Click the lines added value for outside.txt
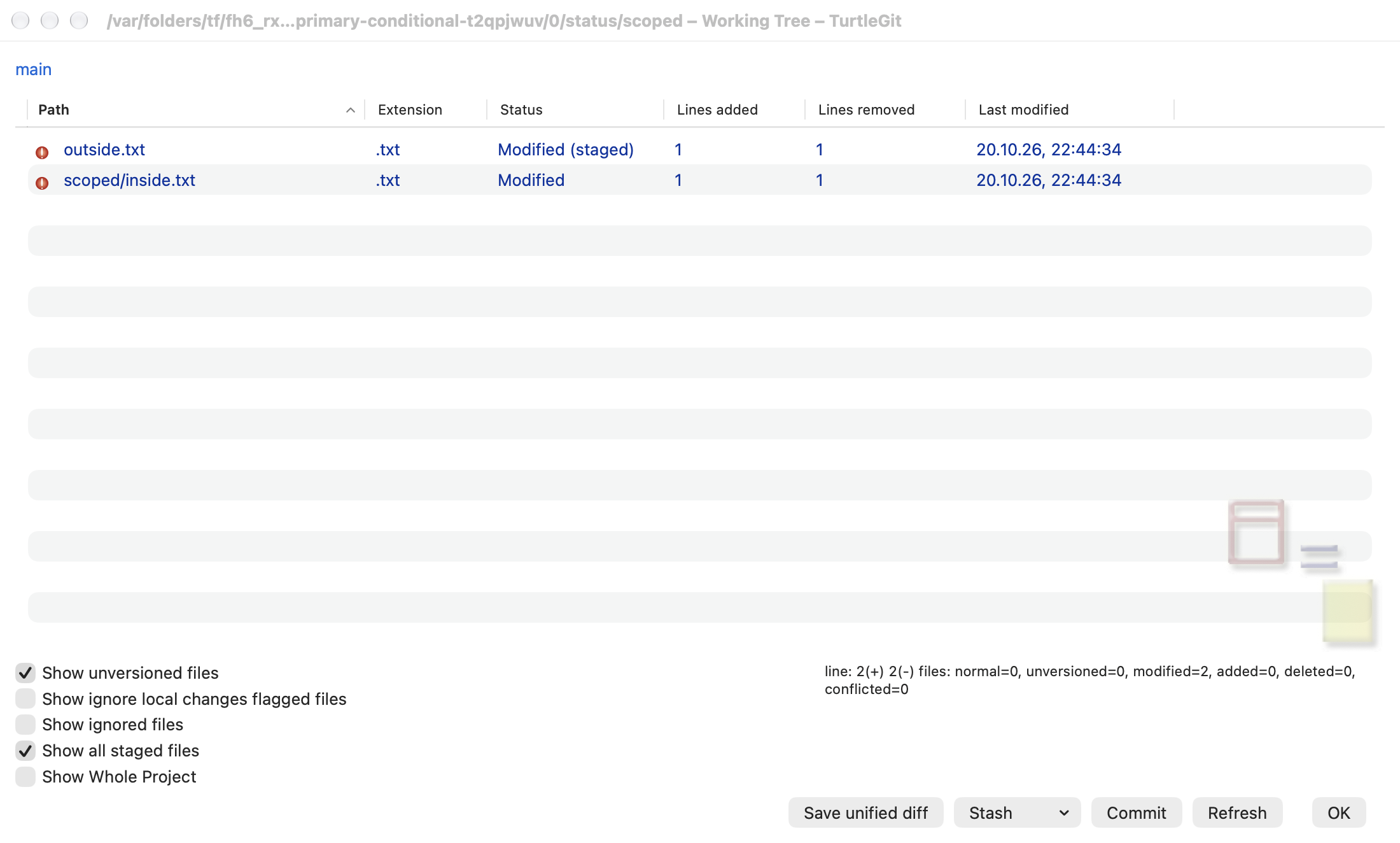 678,150
